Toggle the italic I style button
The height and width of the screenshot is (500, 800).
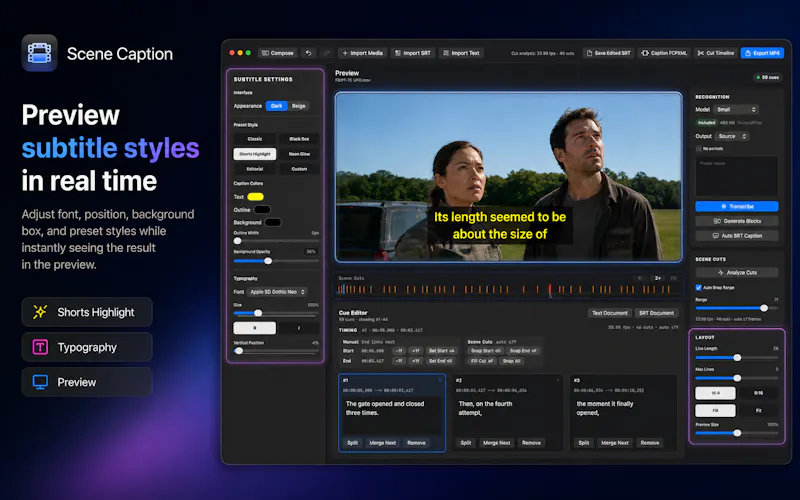(299, 328)
